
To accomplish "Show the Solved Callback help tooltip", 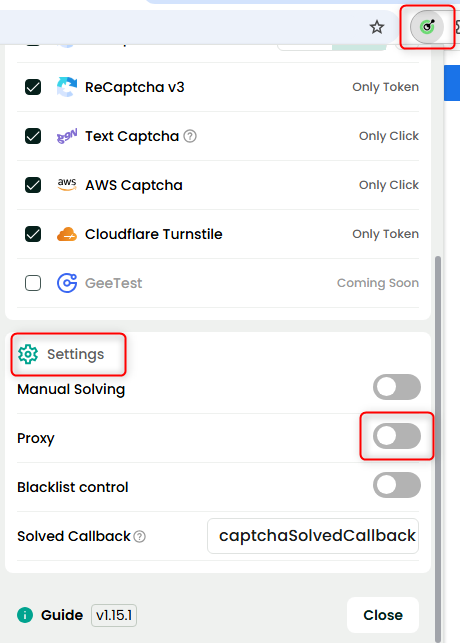I will 139,536.
